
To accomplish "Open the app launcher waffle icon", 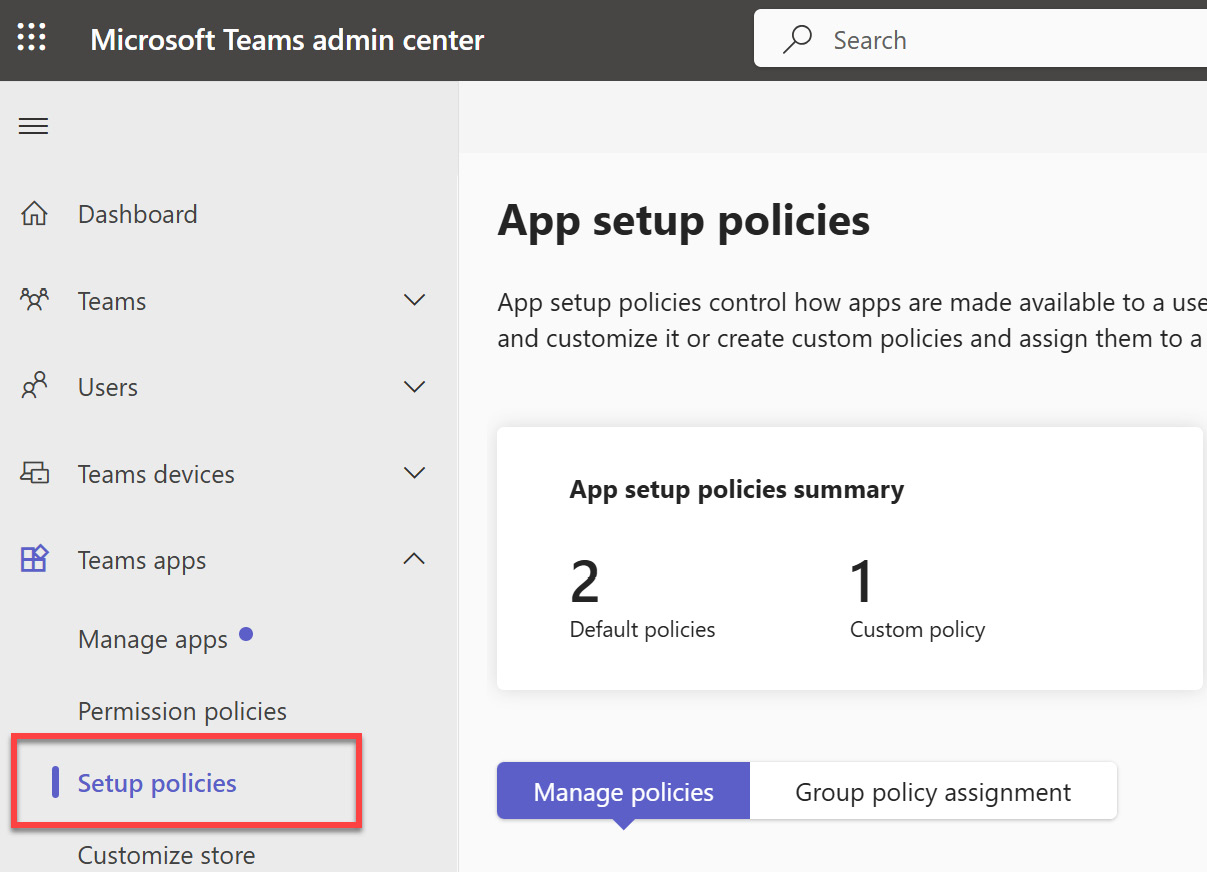I will coord(32,39).
